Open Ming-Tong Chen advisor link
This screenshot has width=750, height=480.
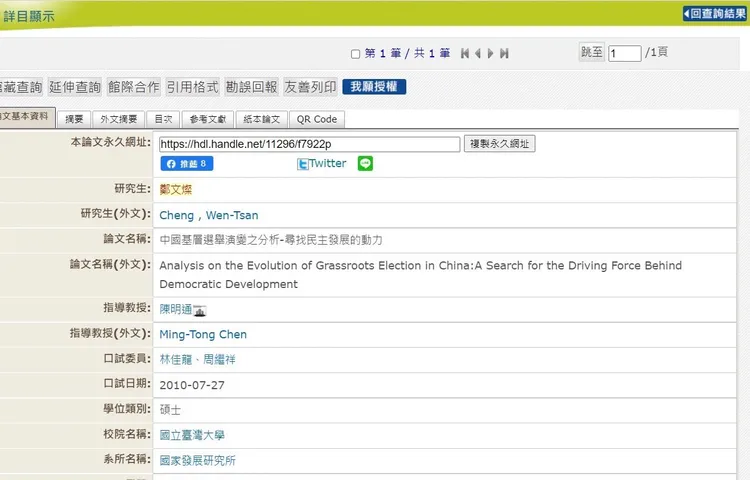(203, 334)
